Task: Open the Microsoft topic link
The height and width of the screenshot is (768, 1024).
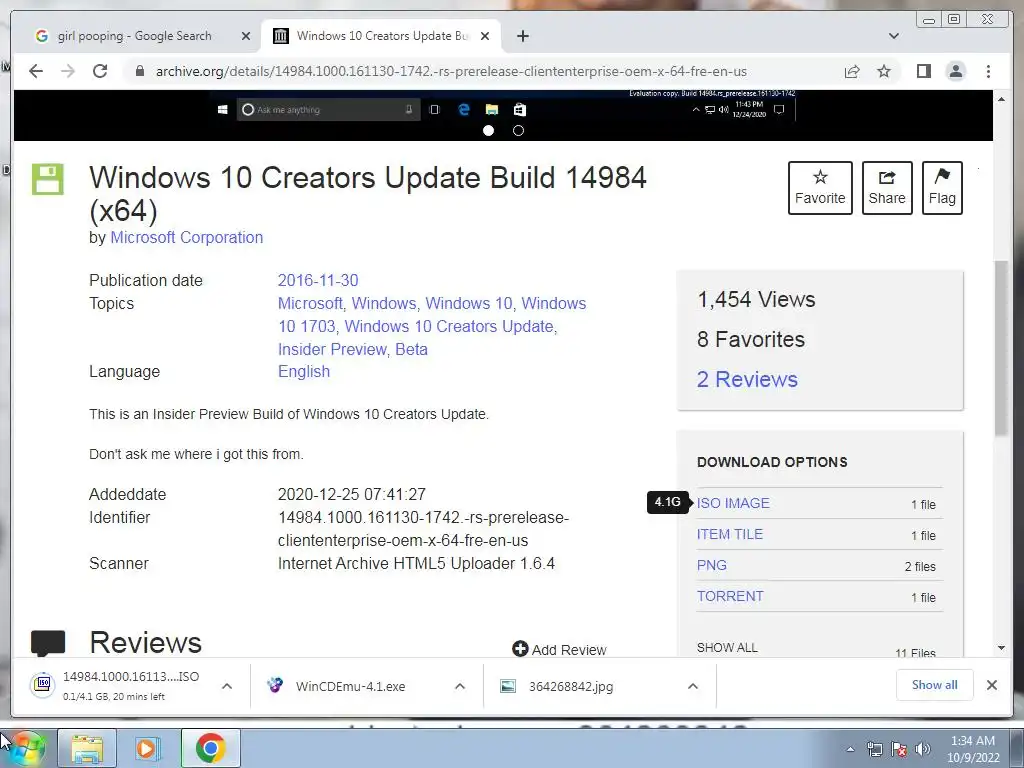Action: 310,303
